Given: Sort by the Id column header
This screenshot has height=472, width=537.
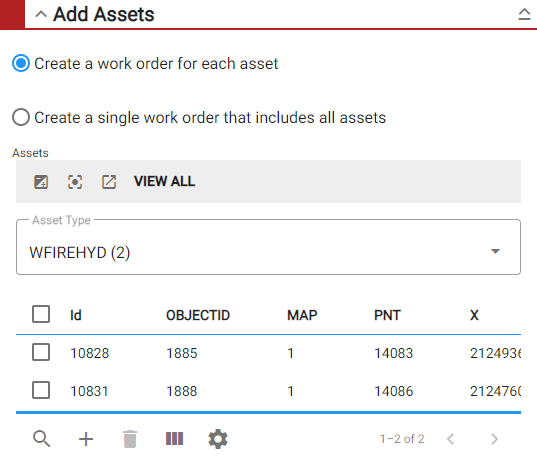Looking at the screenshot, I should (x=76, y=315).
